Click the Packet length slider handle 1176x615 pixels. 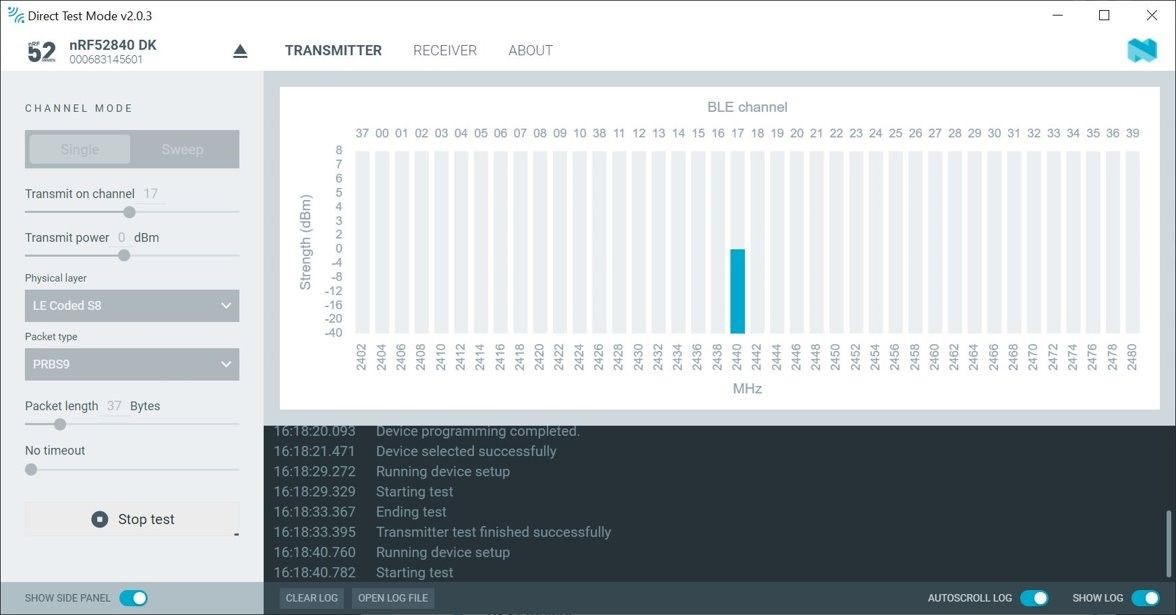59,424
